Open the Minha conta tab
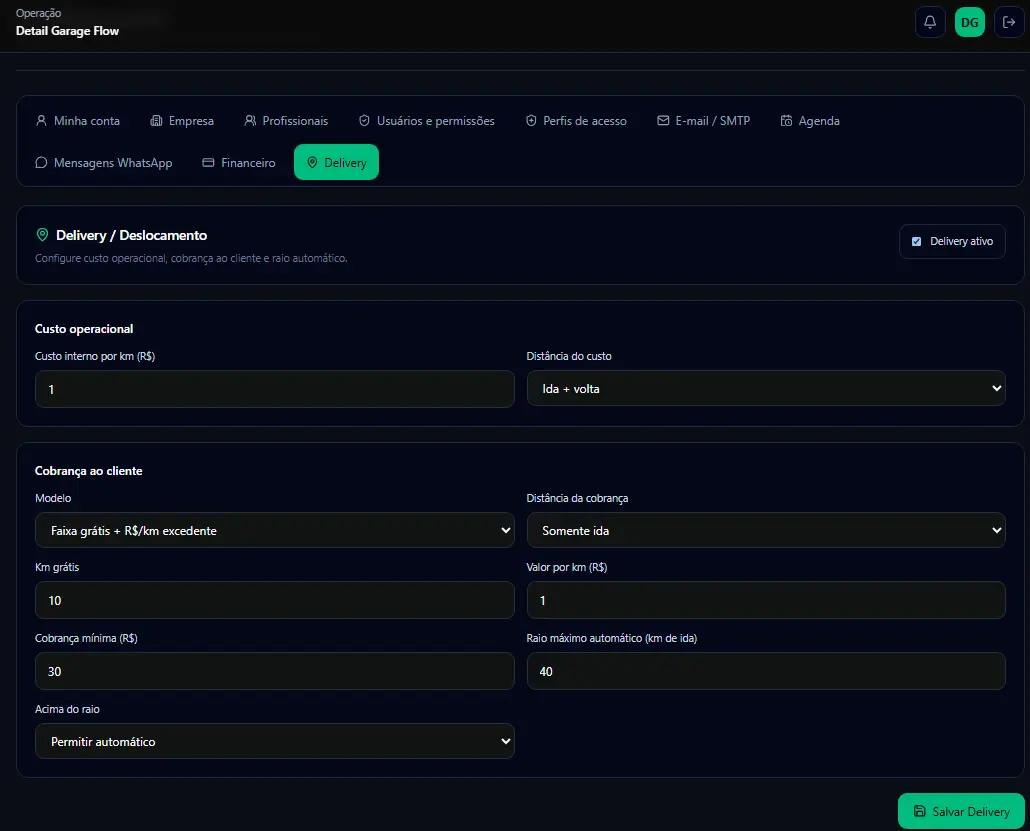 (78, 121)
